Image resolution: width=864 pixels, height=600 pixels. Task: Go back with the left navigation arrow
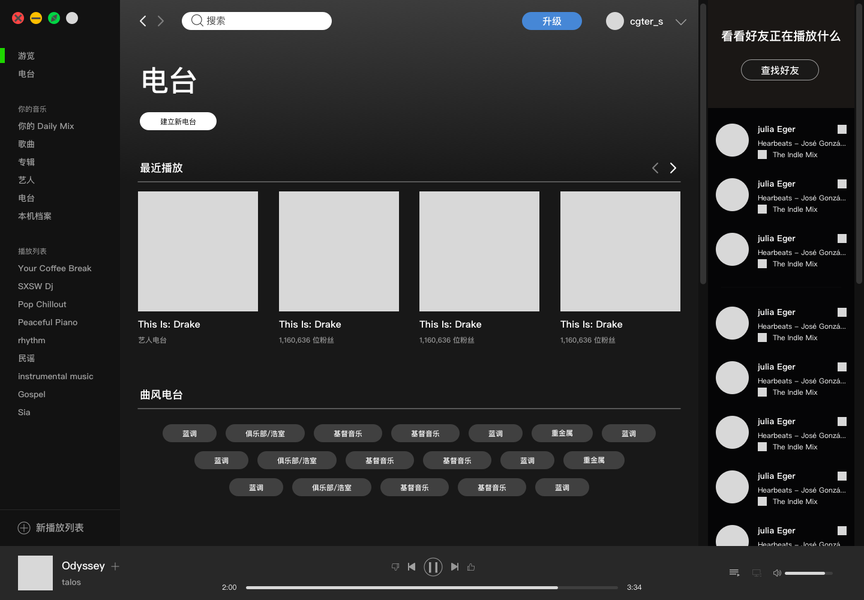[143, 21]
